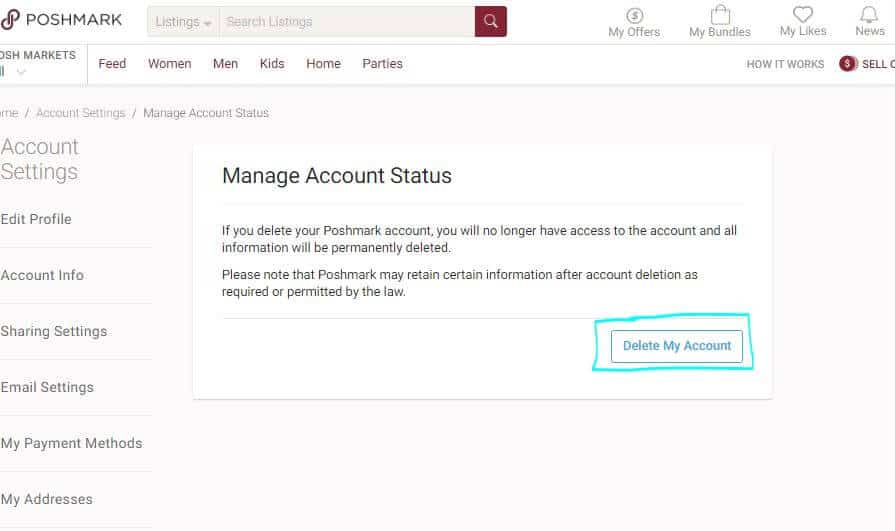Go to the Parties tab

382,64
